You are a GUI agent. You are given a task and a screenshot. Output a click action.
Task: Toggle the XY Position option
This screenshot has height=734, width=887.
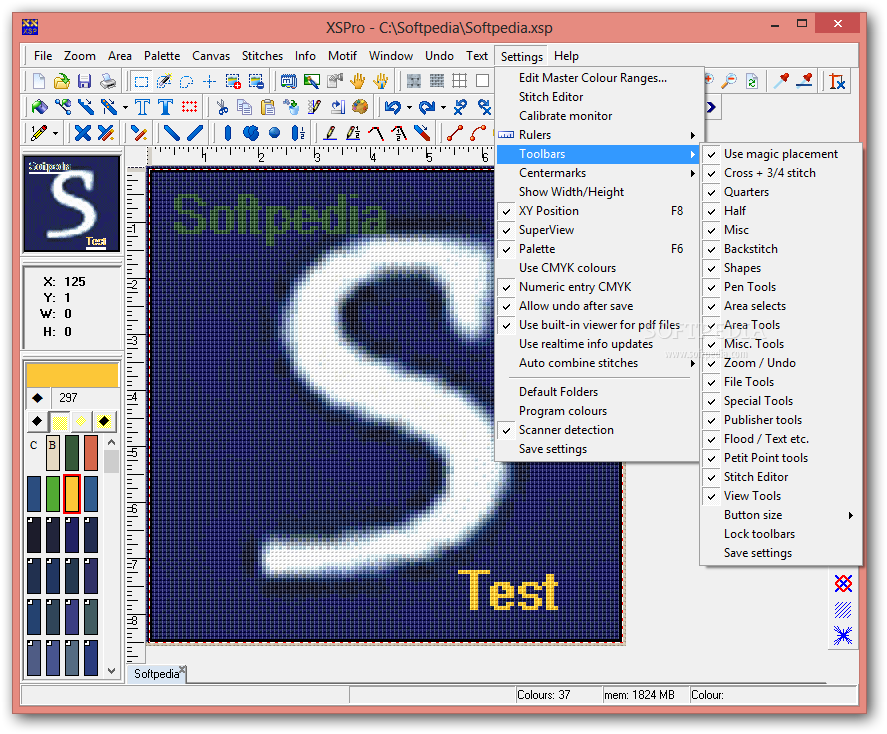click(x=598, y=211)
